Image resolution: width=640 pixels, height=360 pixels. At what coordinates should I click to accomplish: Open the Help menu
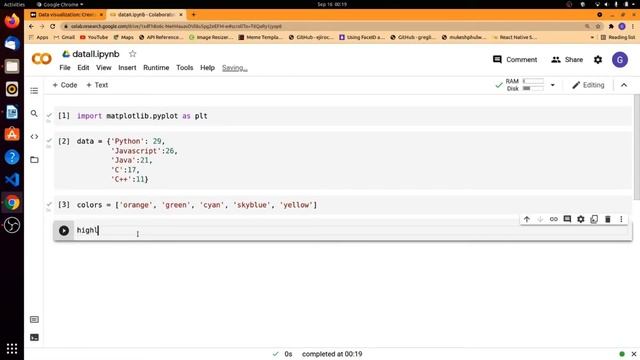point(207,68)
